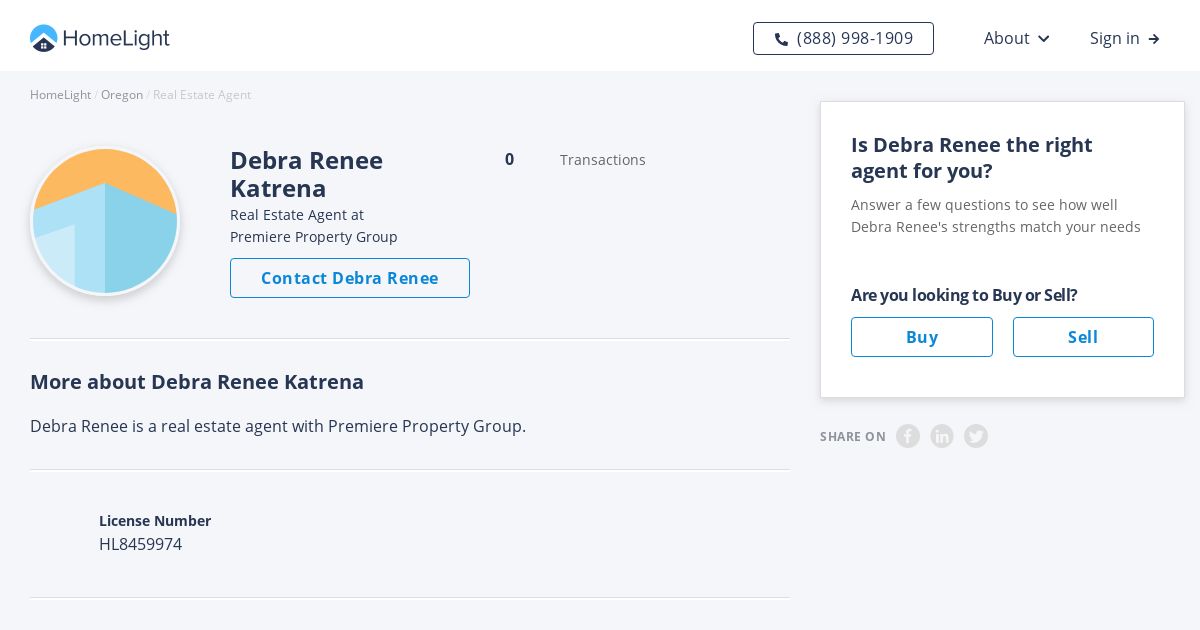The height and width of the screenshot is (630, 1200).
Task: Go to HomeLight breadcrumb link
Action: point(60,95)
